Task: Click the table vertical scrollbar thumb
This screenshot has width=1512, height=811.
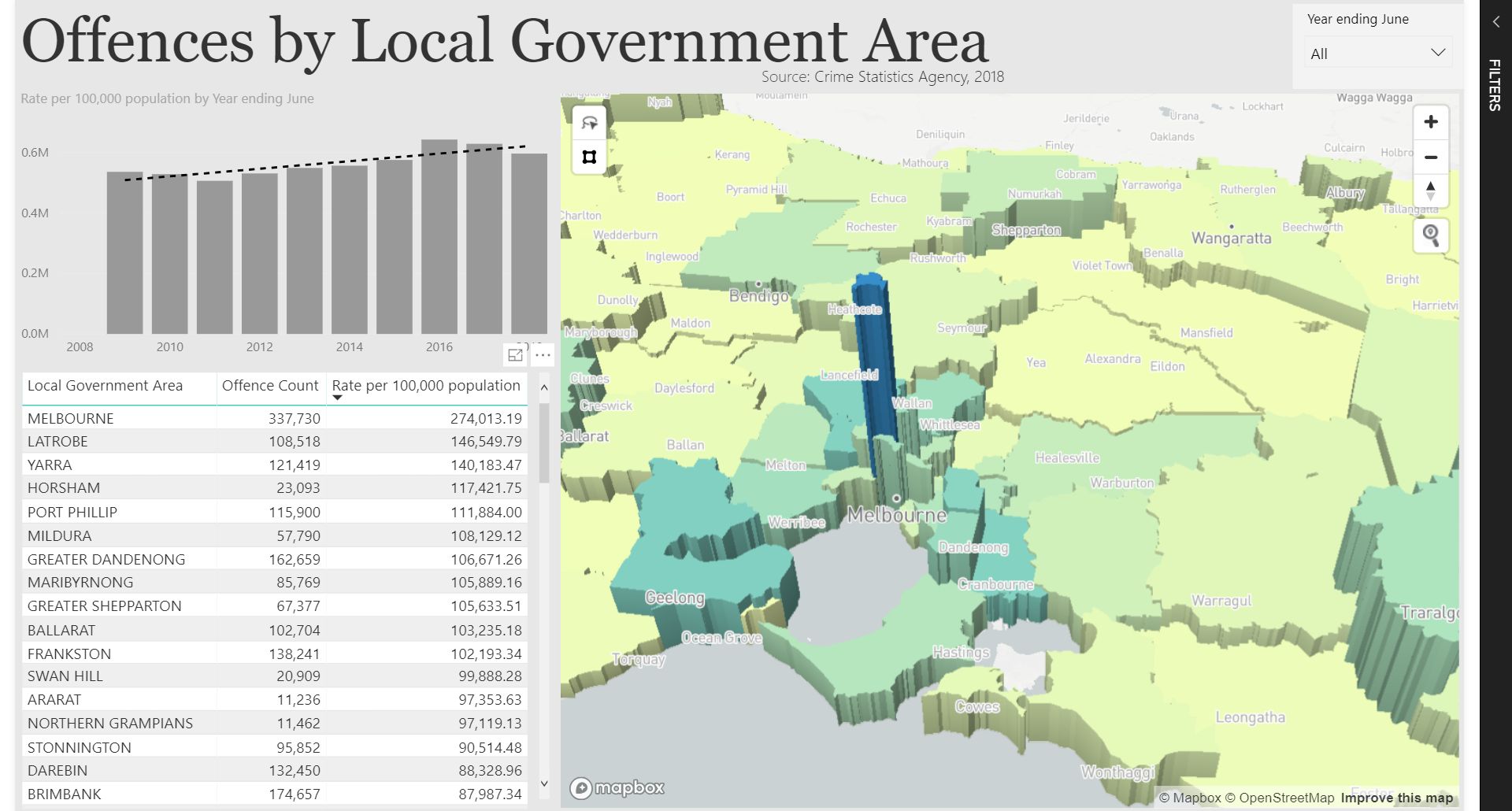Action: [543, 443]
